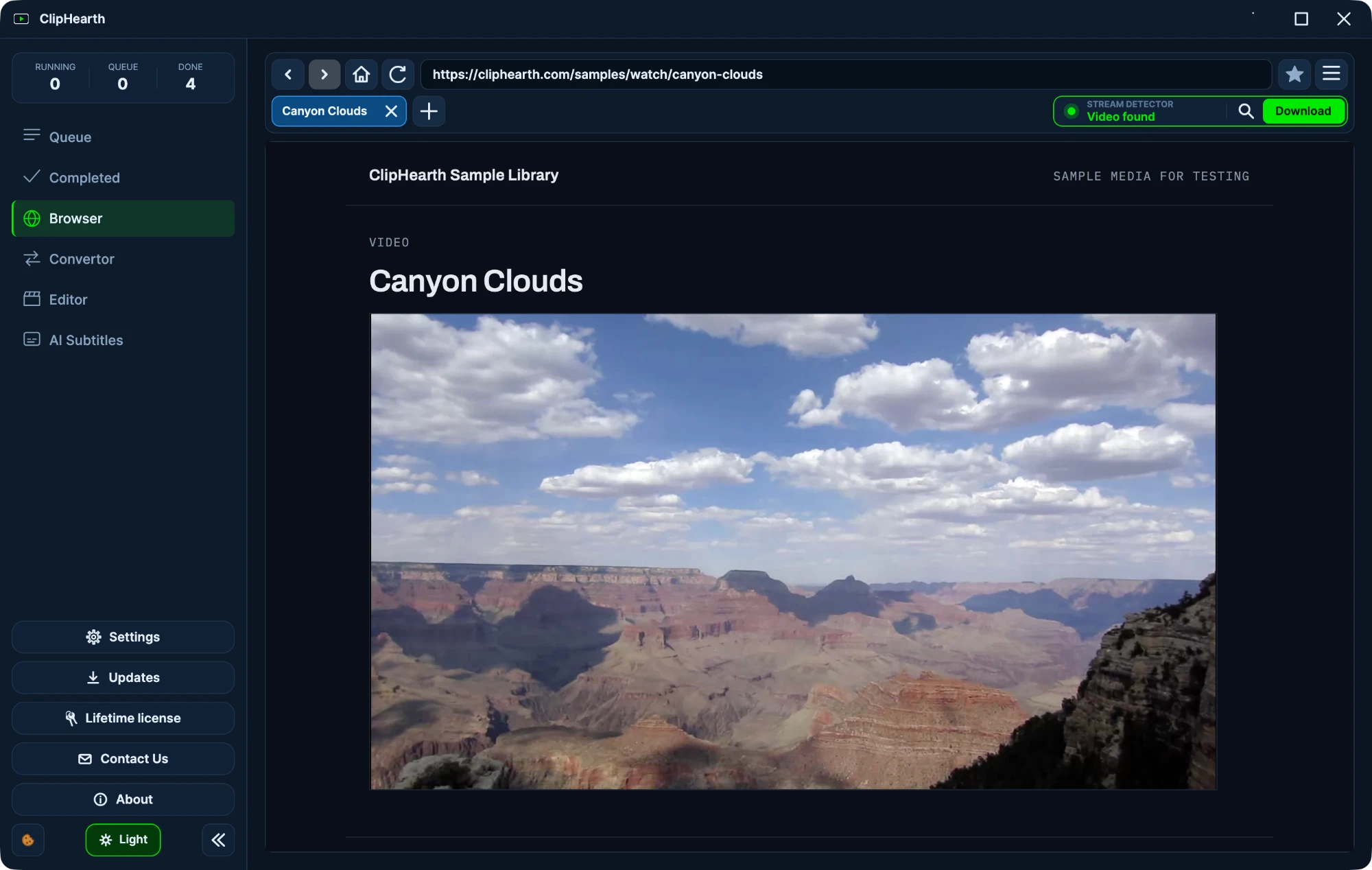Click the cookie icon at sidebar bottom
The image size is (1372, 870).
coord(28,840)
